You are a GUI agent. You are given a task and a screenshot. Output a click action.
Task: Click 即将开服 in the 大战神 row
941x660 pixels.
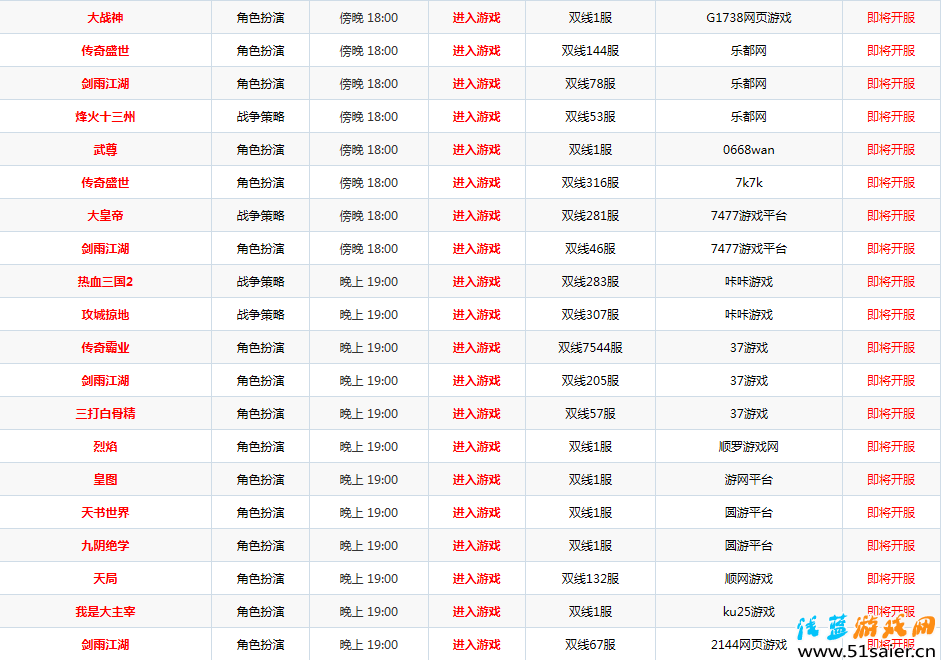891,18
